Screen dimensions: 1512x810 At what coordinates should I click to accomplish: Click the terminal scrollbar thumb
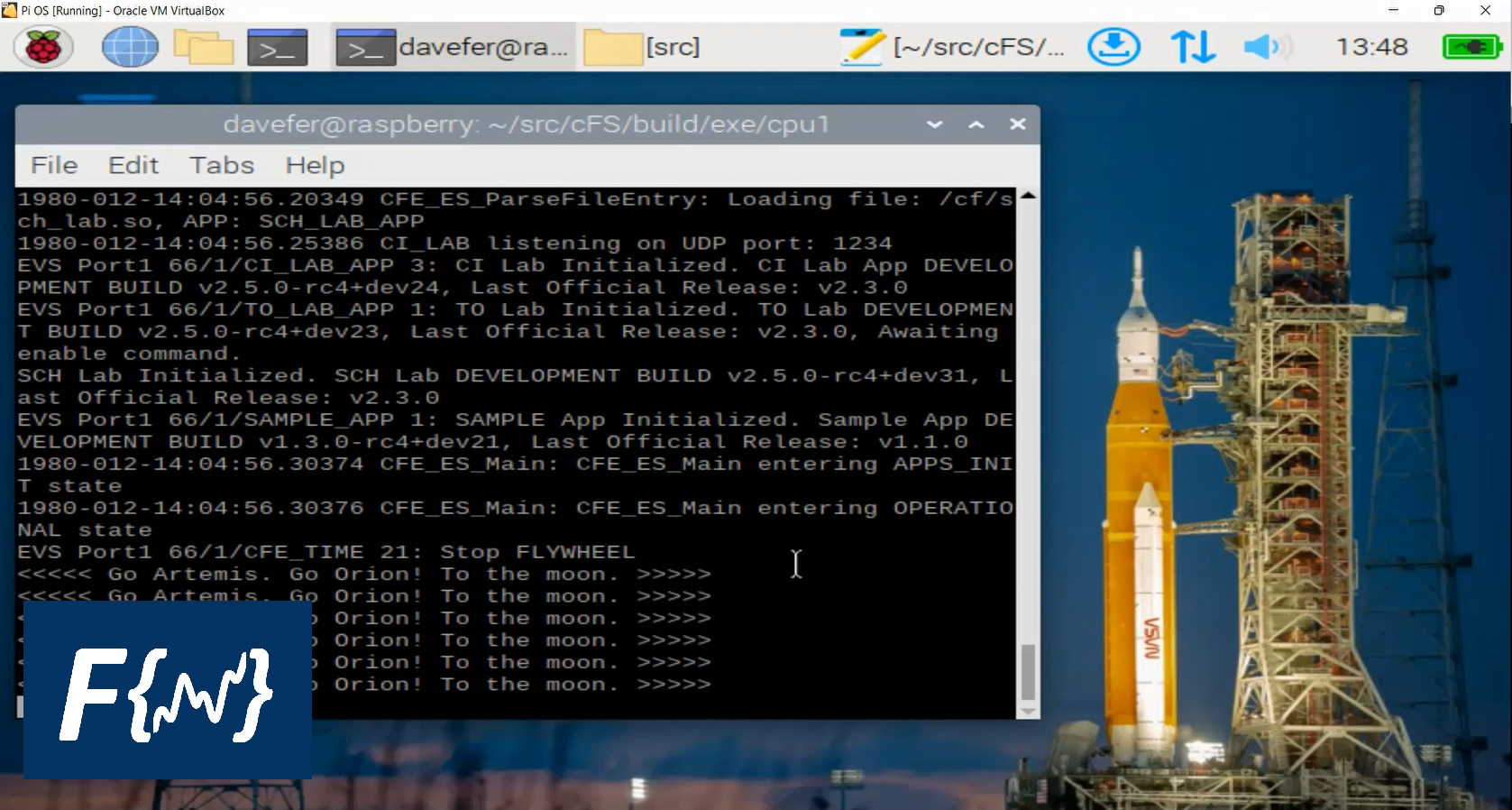click(x=1028, y=672)
